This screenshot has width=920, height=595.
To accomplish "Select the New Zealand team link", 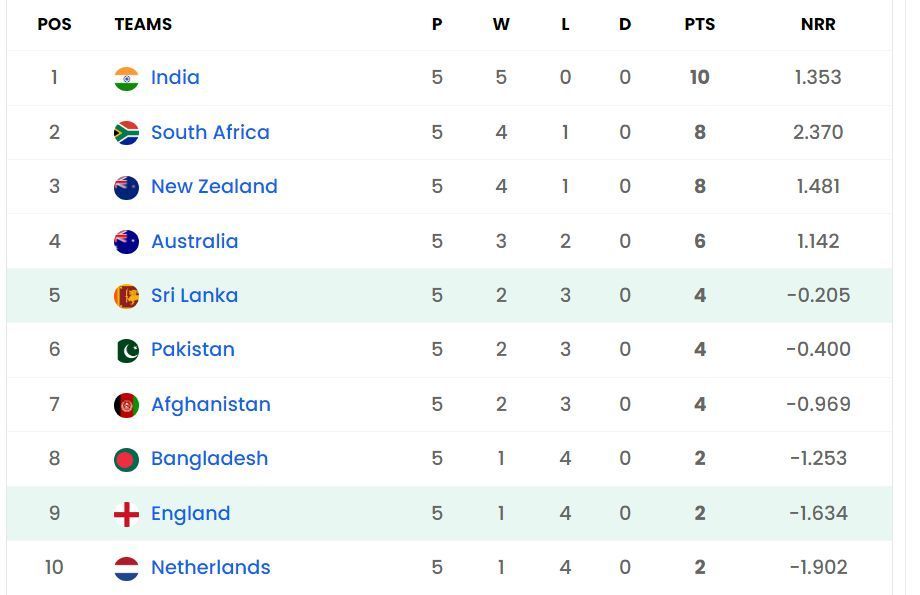I will [214, 186].
